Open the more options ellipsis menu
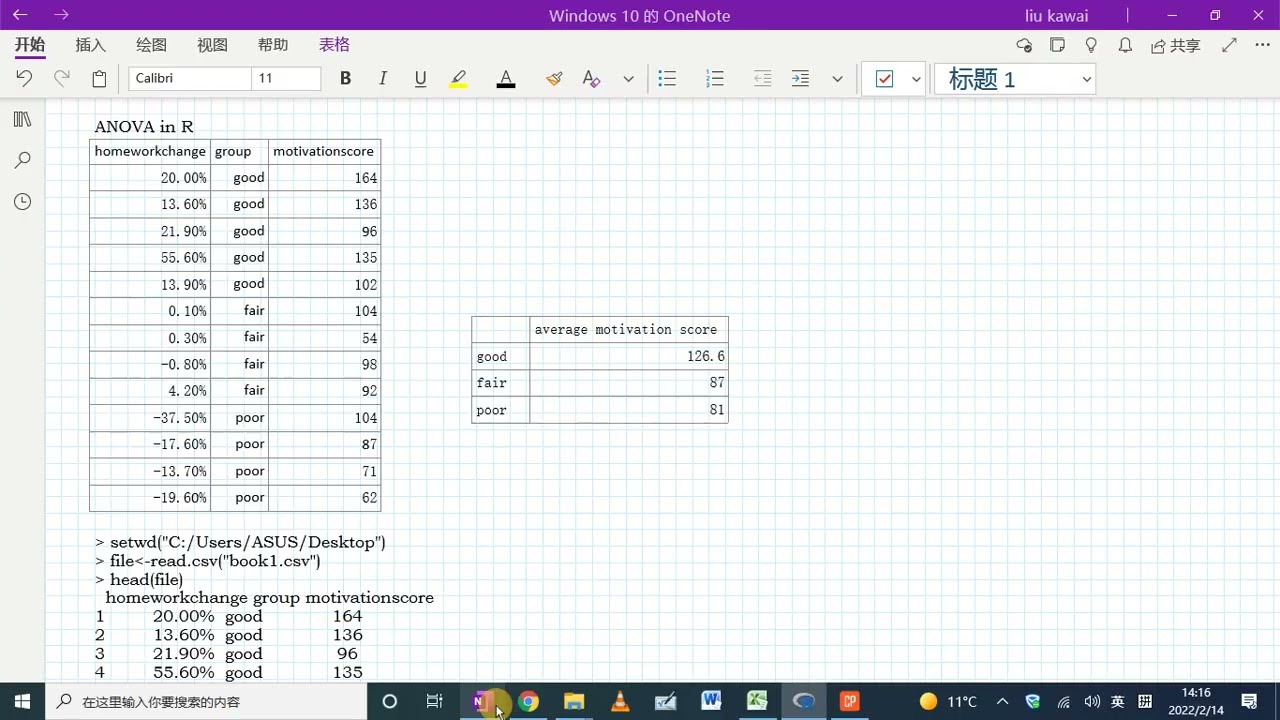 point(1262,45)
